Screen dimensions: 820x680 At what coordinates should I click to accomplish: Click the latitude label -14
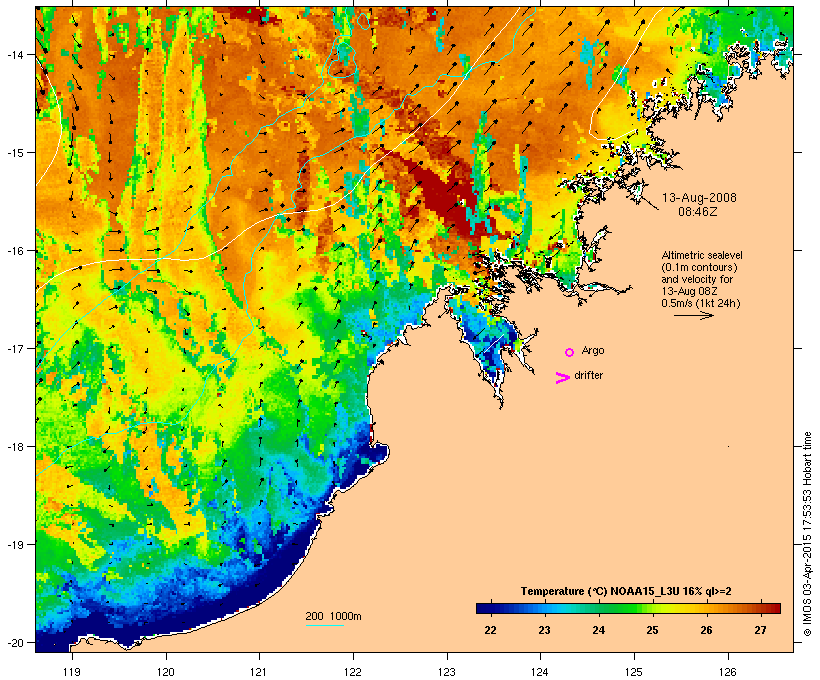pos(14,54)
